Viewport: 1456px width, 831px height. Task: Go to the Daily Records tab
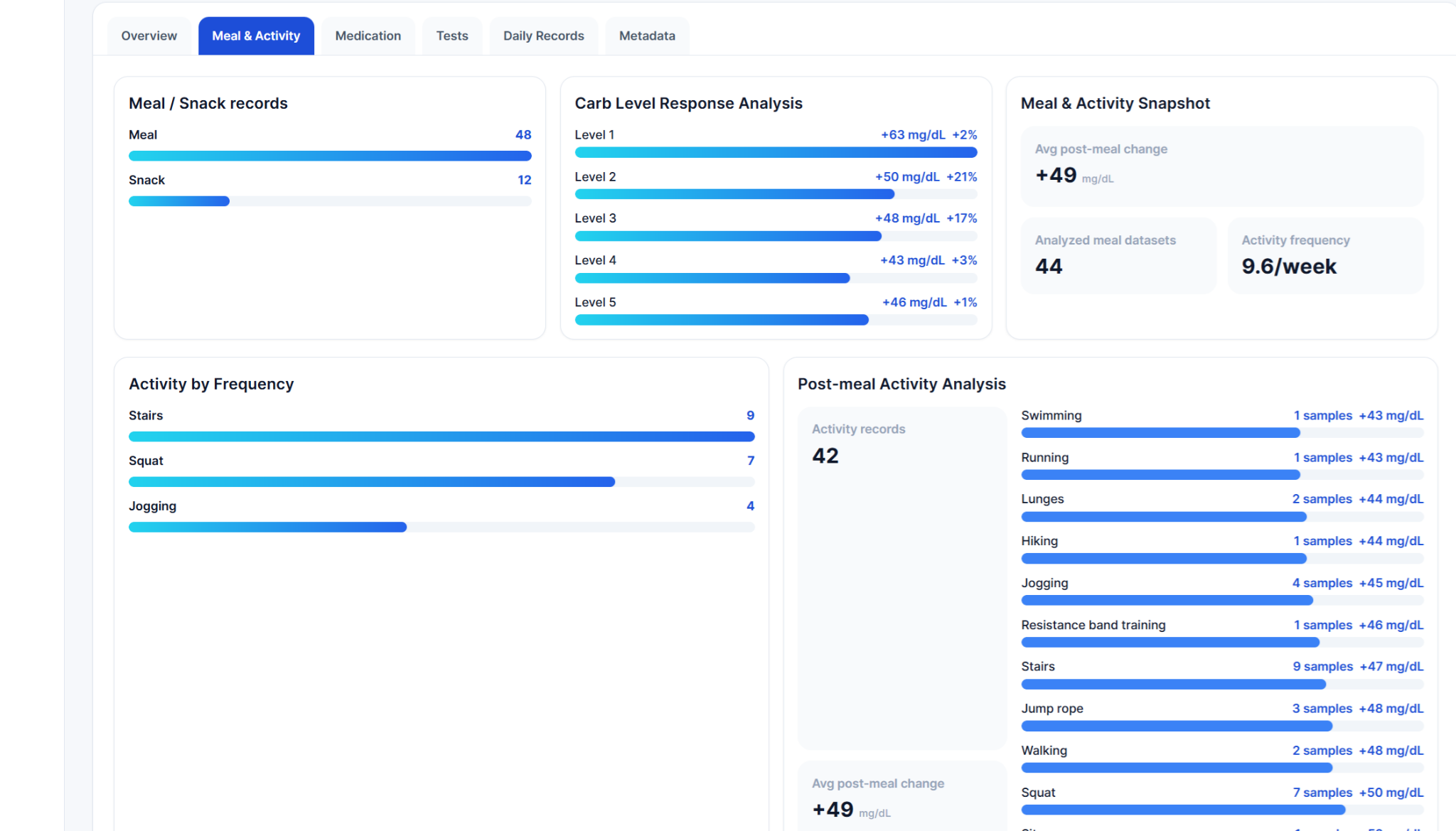(544, 36)
